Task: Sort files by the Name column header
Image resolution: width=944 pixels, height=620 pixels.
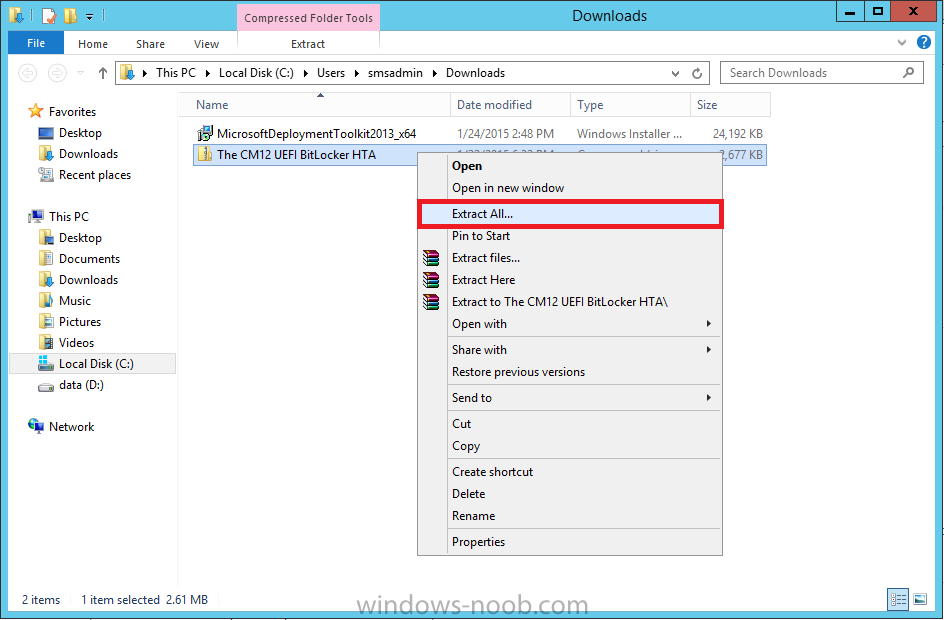Action: (x=314, y=105)
